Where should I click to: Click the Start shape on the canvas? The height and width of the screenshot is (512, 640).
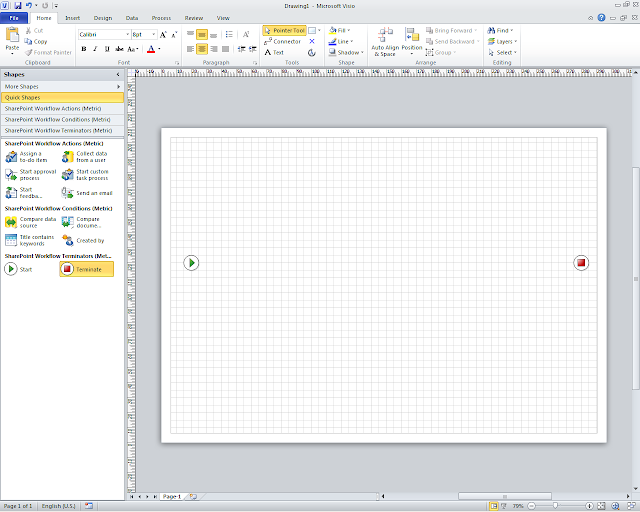pyautogui.click(x=191, y=263)
